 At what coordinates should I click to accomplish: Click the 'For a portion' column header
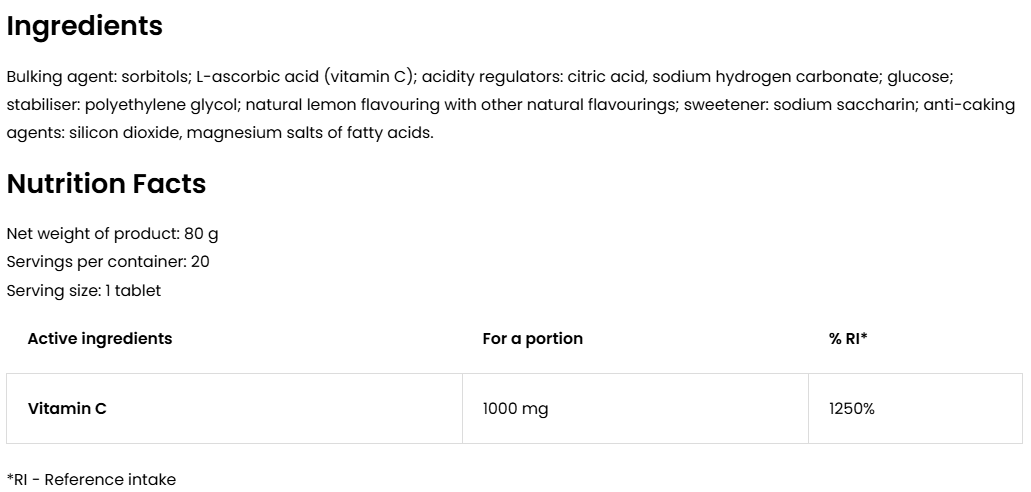(532, 338)
